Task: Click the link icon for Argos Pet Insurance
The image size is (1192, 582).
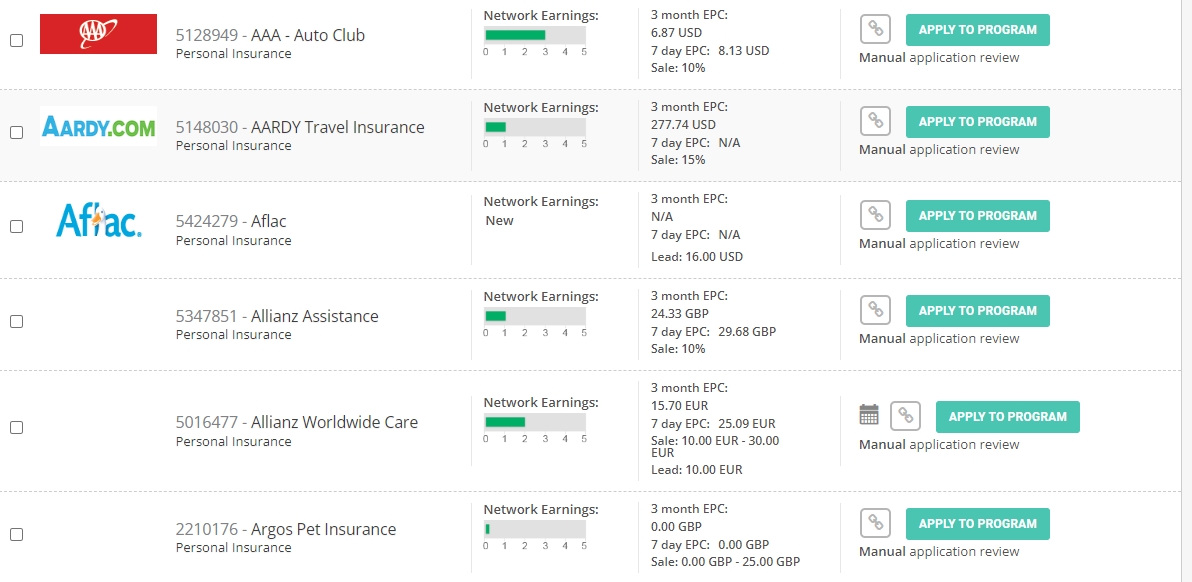Action: [875, 523]
